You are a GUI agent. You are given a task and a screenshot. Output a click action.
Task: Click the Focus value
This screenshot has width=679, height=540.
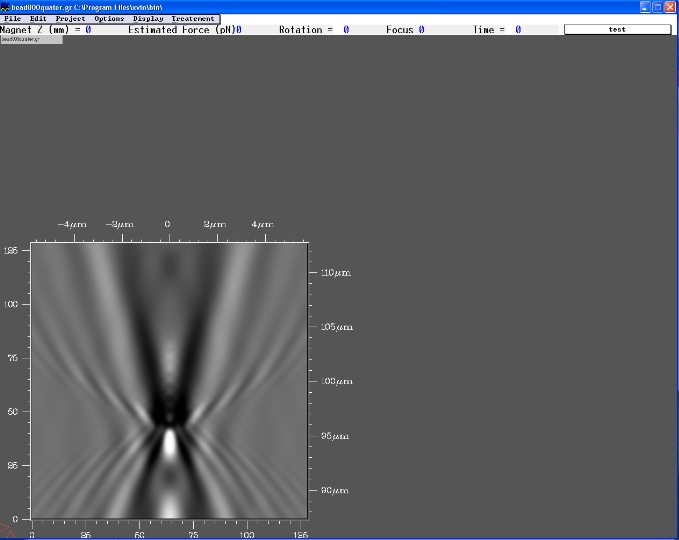coord(421,30)
